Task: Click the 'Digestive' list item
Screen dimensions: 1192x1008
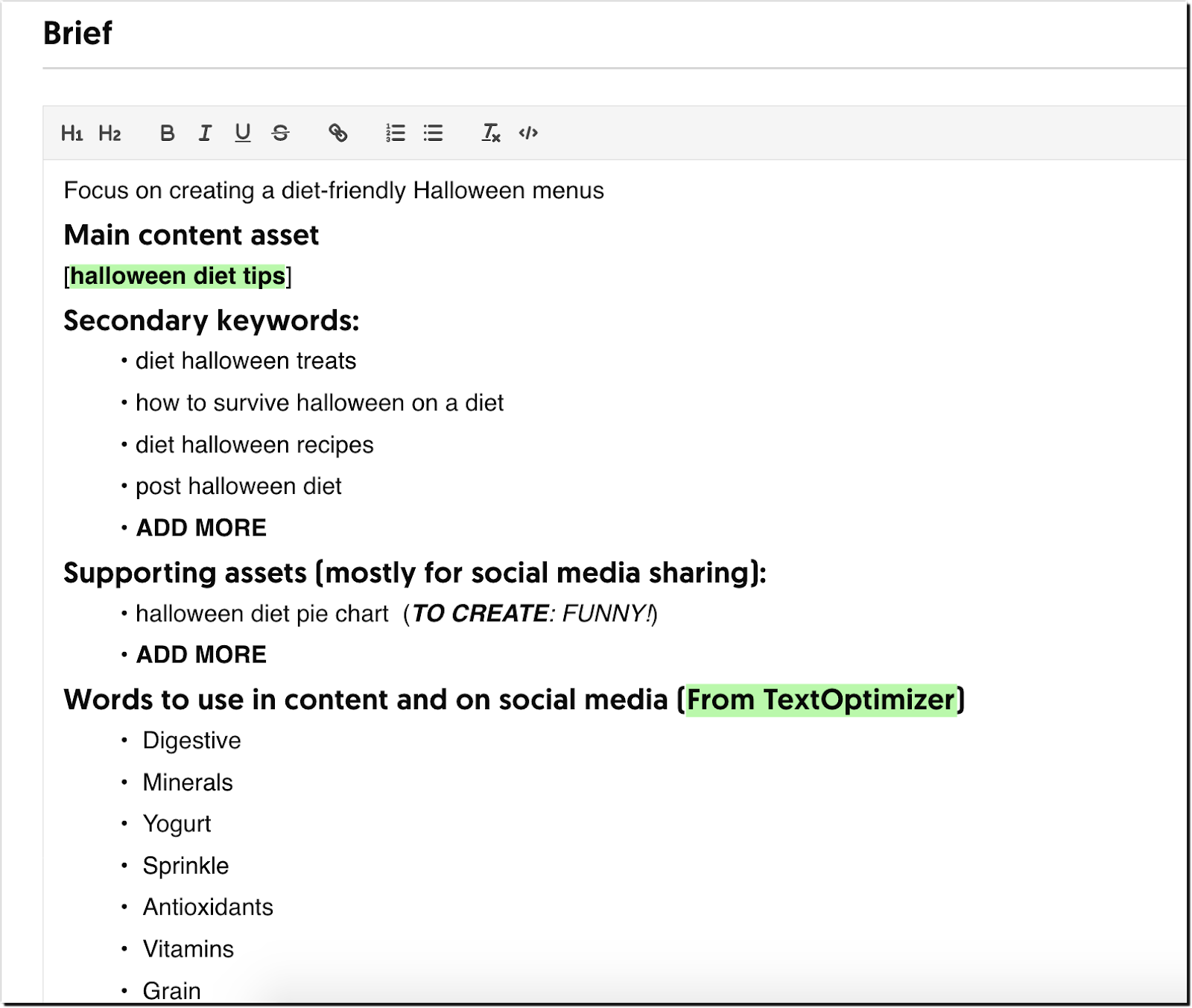Action: click(191, 741)
